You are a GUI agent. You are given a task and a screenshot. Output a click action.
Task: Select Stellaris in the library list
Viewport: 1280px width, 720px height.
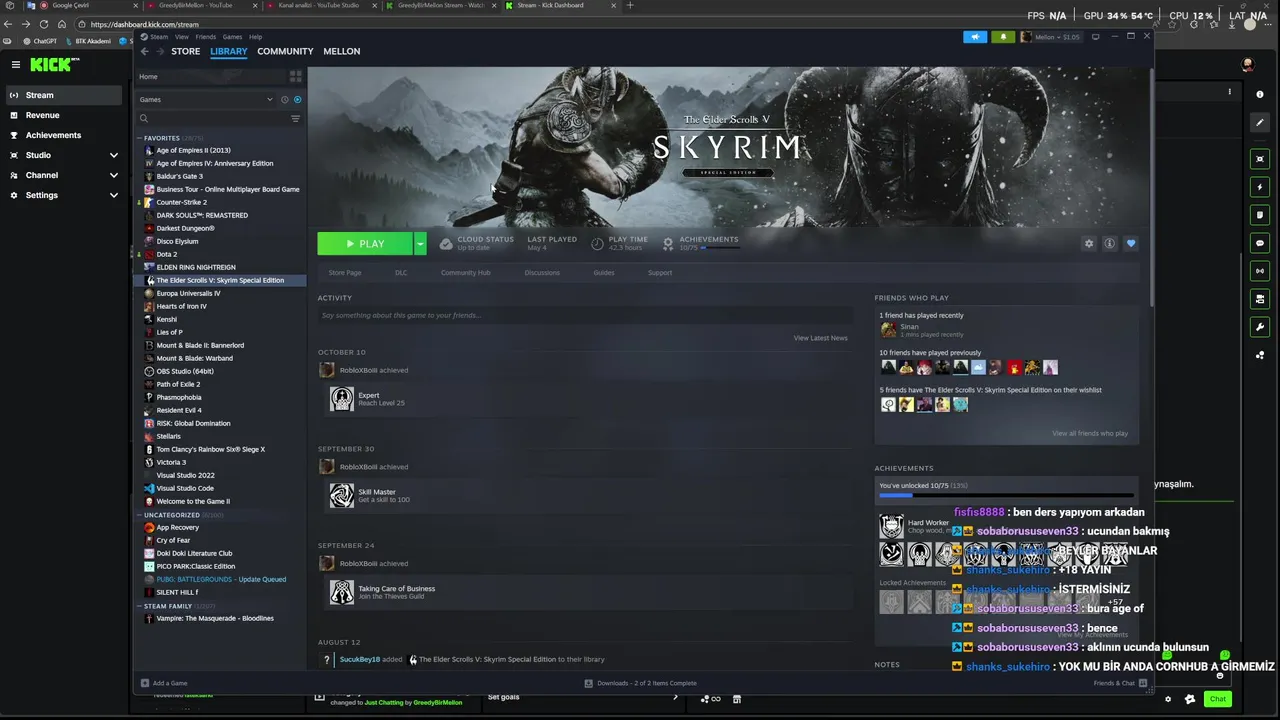tap(169, 436)
